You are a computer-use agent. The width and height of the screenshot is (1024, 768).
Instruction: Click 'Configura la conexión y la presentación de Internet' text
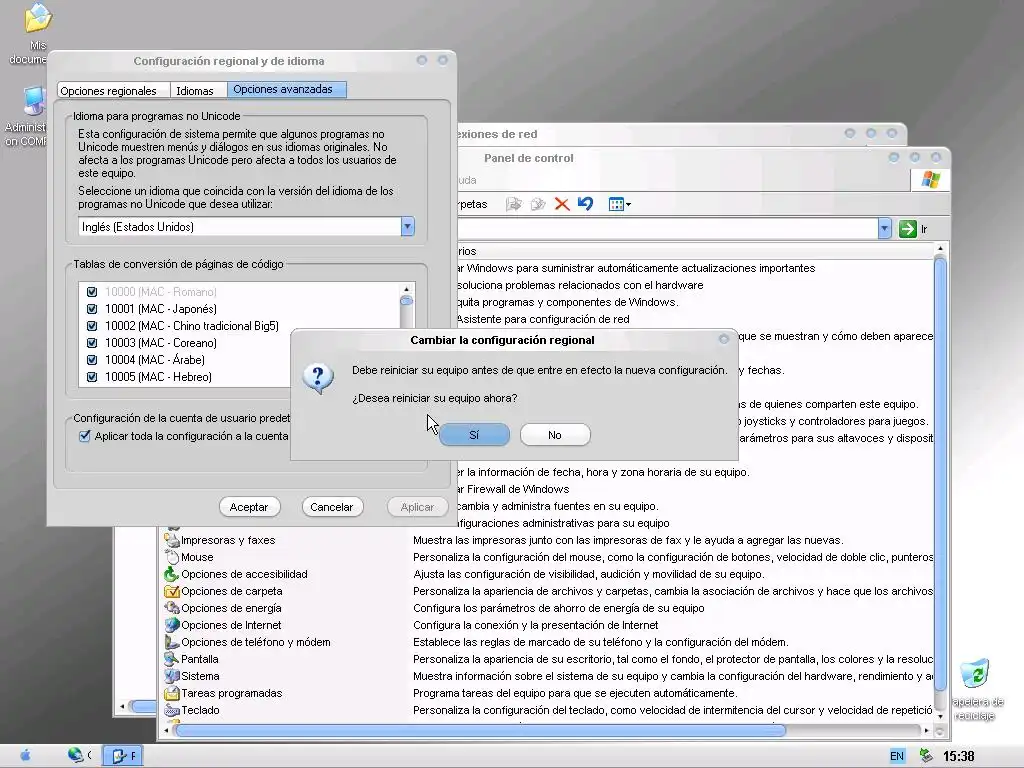coord(536,625)
